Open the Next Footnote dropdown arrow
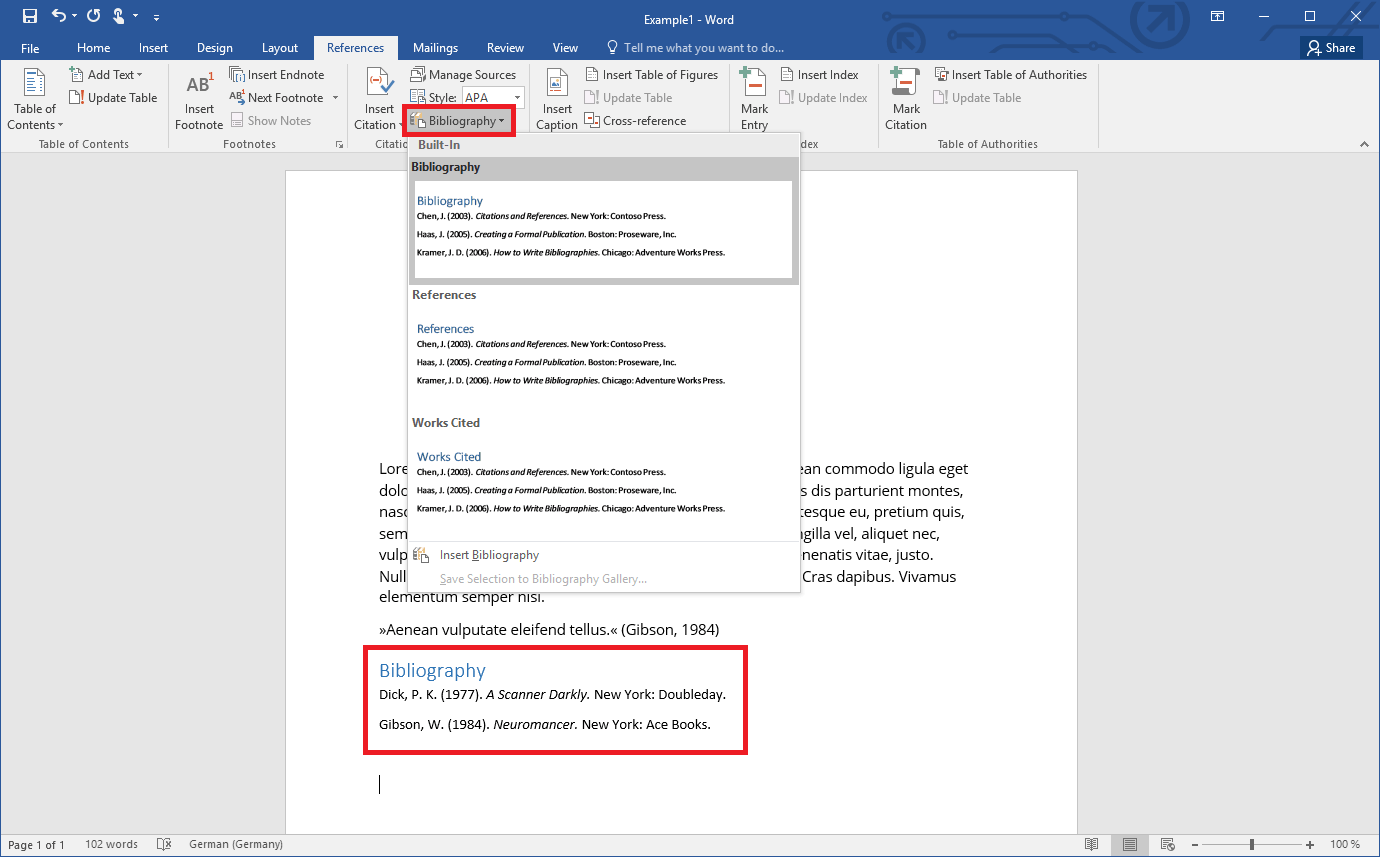This screenshot has width=1380, height=857. 335,98
